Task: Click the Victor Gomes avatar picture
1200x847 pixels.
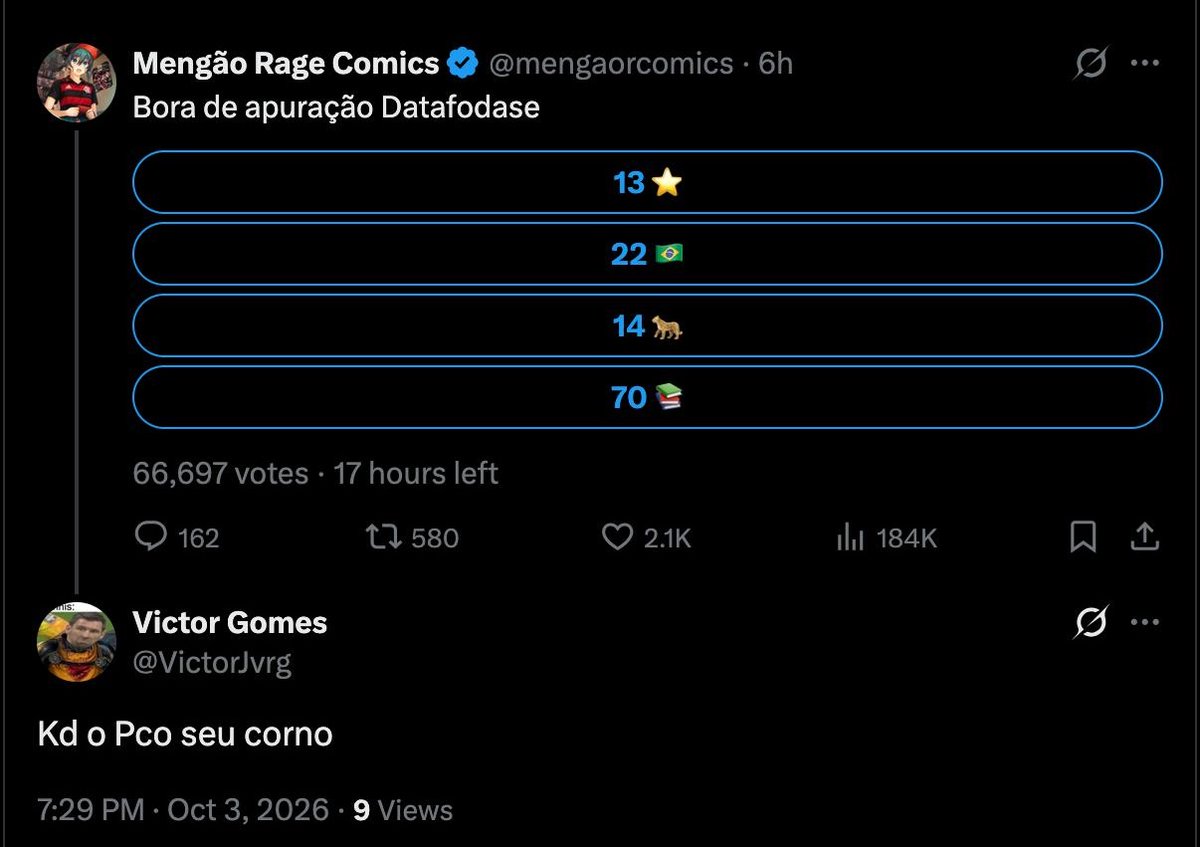Action: pyautogui.click(x=77, y=642)
